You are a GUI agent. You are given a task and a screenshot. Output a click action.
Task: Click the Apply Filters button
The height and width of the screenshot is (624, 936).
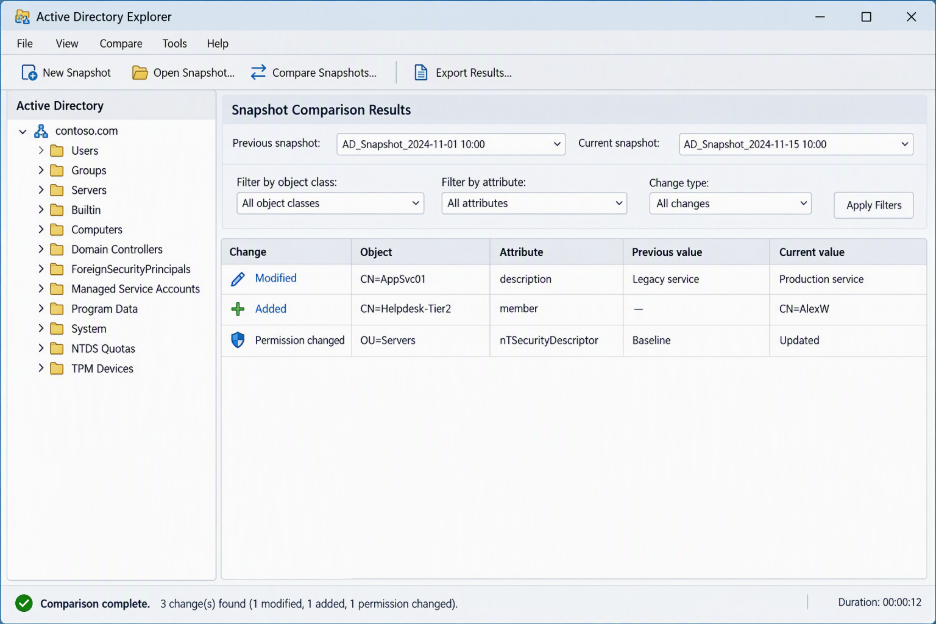pyautogui.click(x=873, y=205)
